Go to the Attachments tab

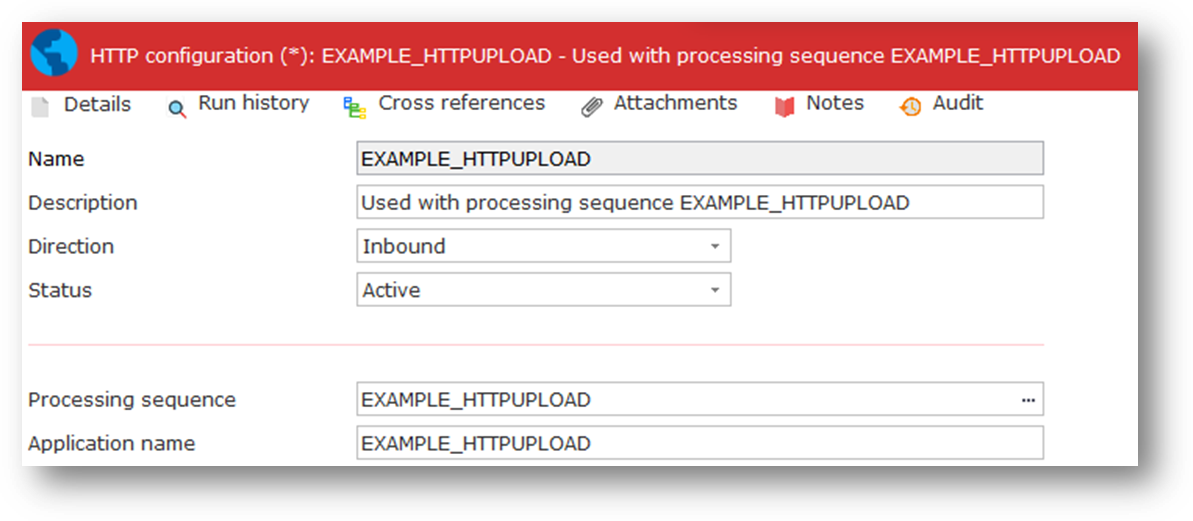click(x=675, y=103)
